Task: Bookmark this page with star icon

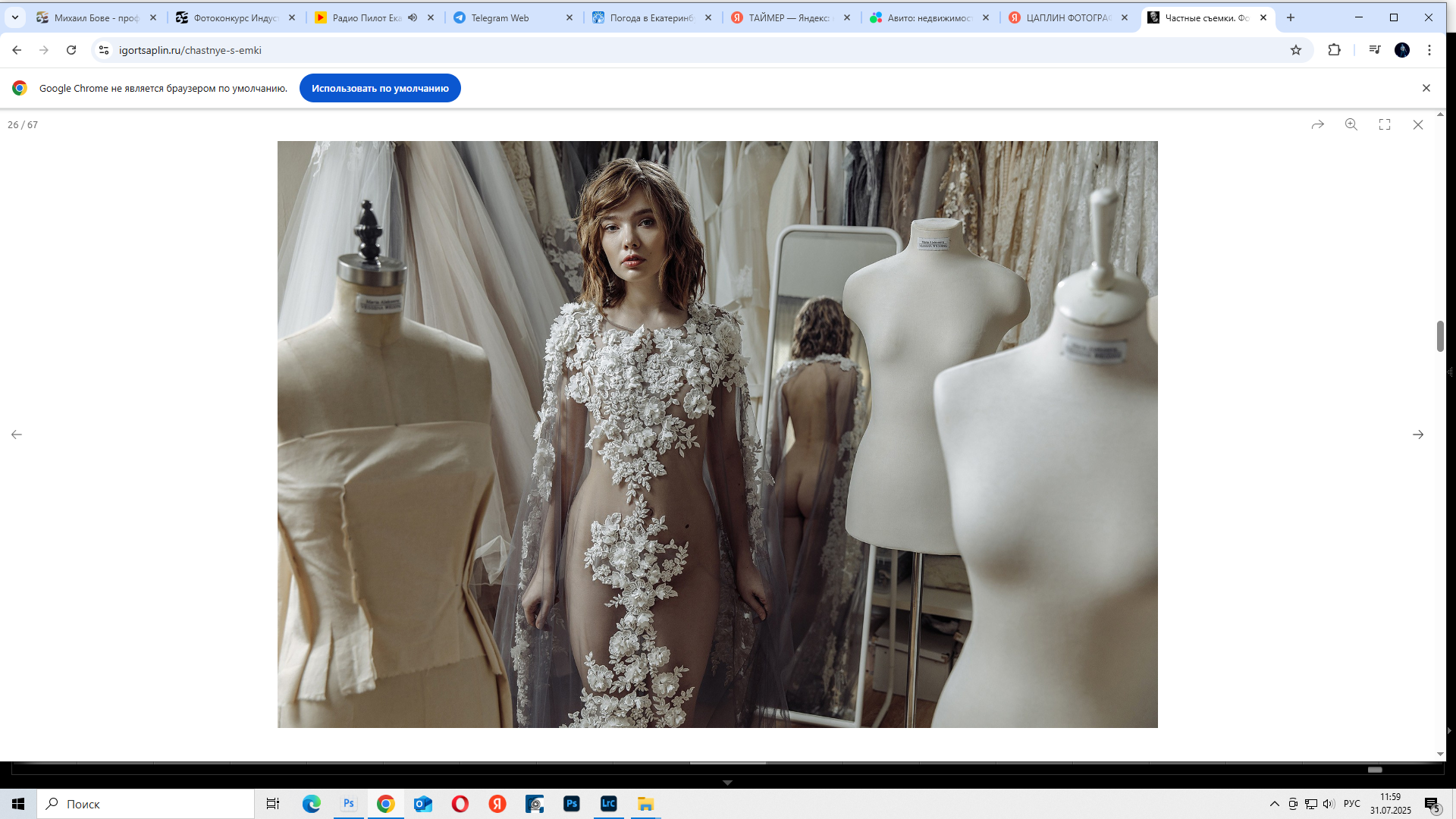Action: point(1295,50)
